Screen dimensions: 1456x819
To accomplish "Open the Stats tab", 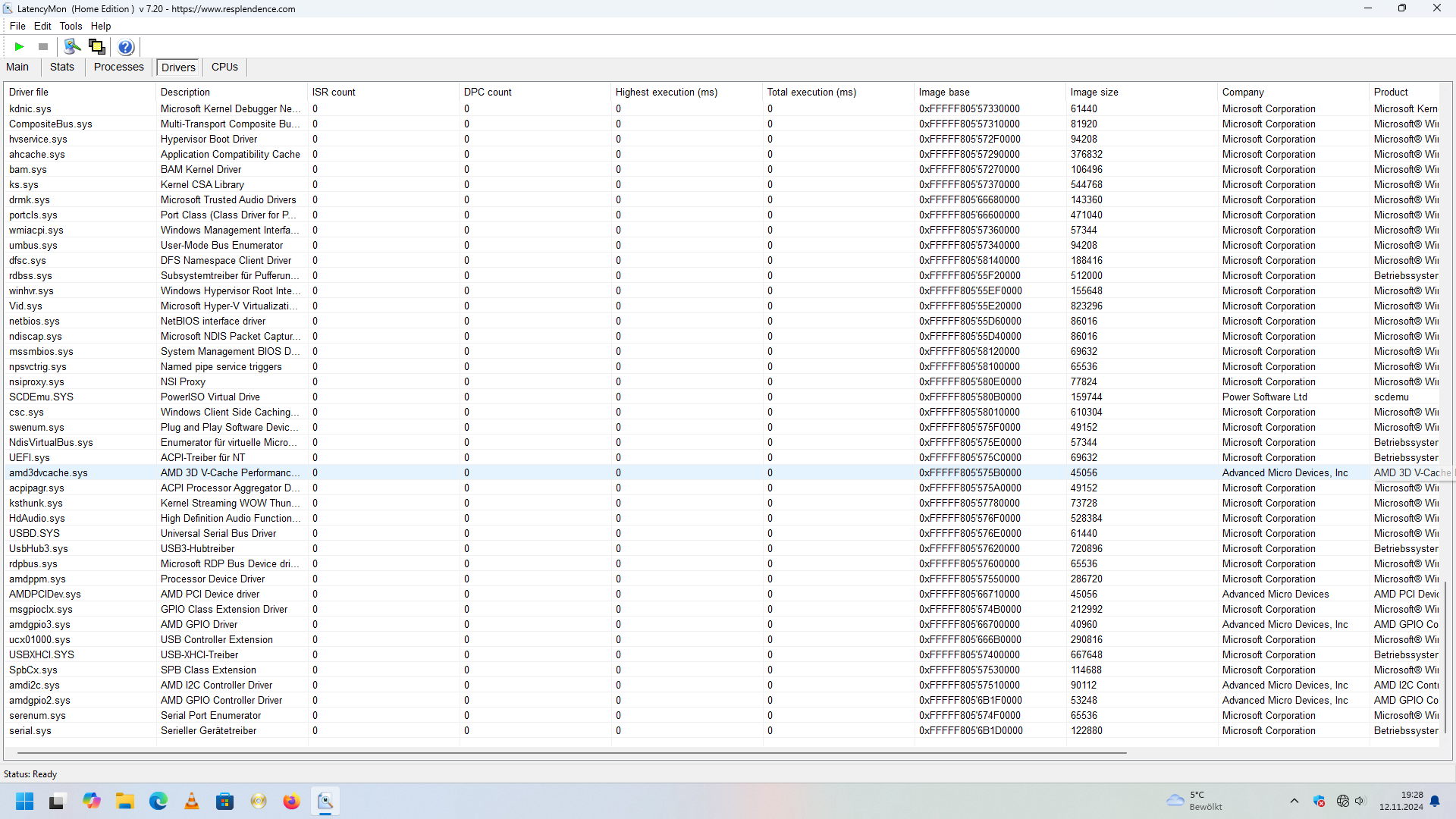I will coord(62,67).
